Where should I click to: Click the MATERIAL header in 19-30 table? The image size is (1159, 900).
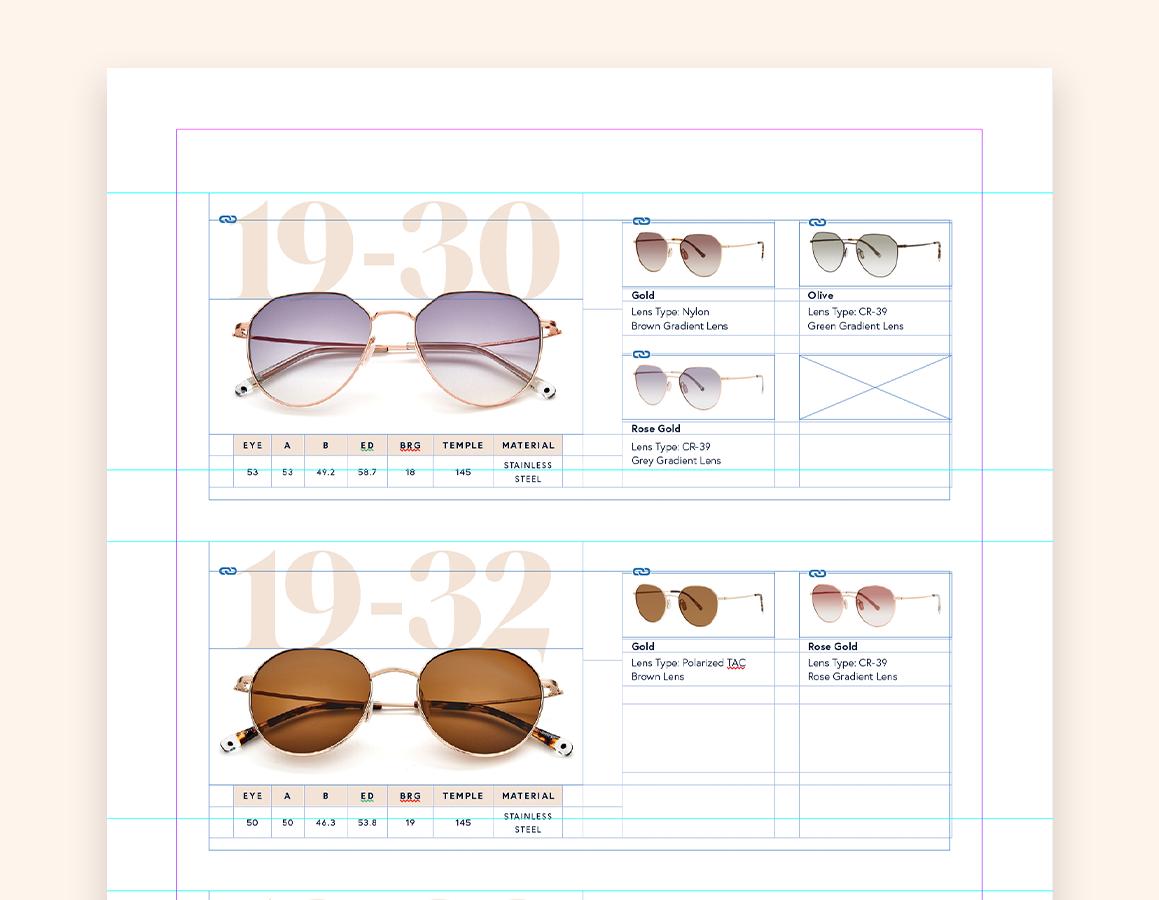coord(528,446)
